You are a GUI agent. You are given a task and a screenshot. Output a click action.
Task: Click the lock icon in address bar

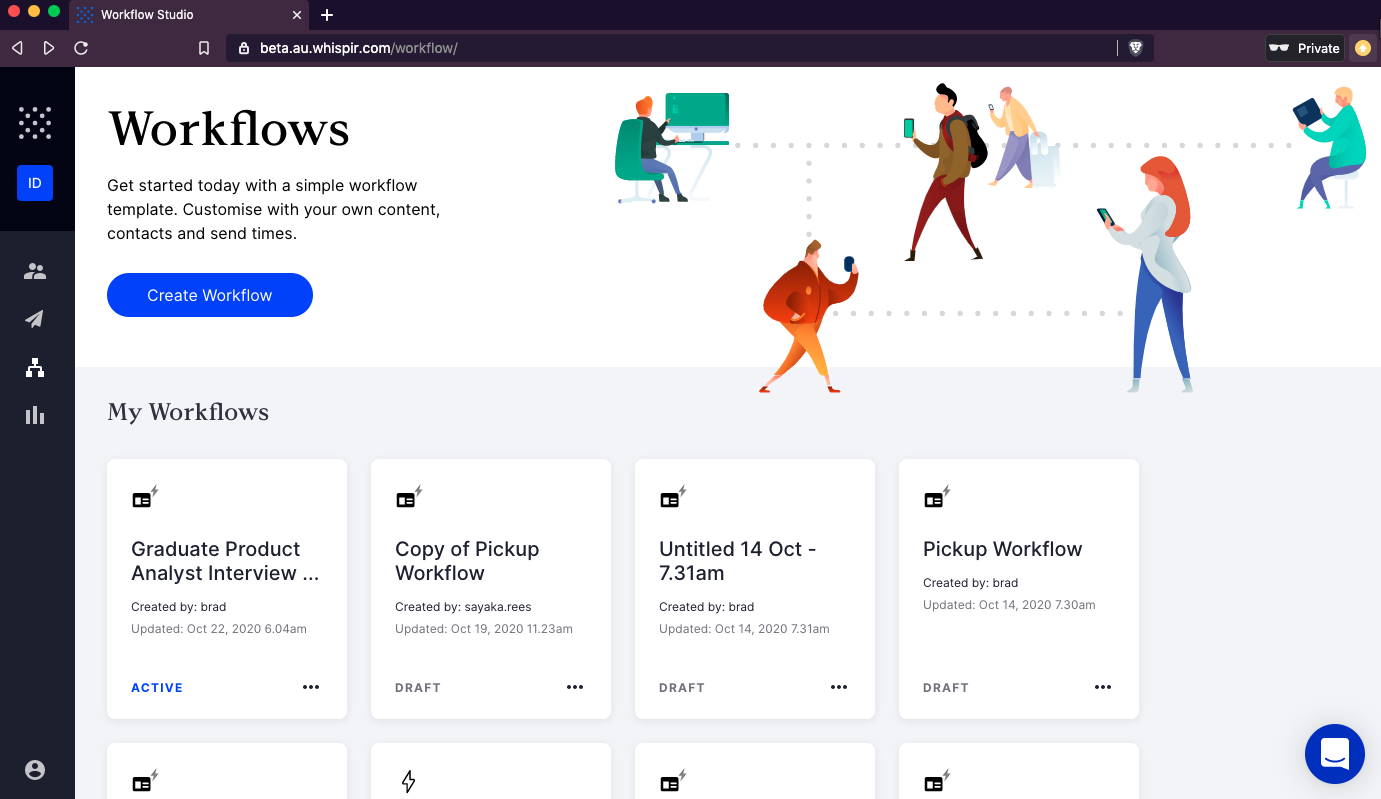tap(243, 48)
